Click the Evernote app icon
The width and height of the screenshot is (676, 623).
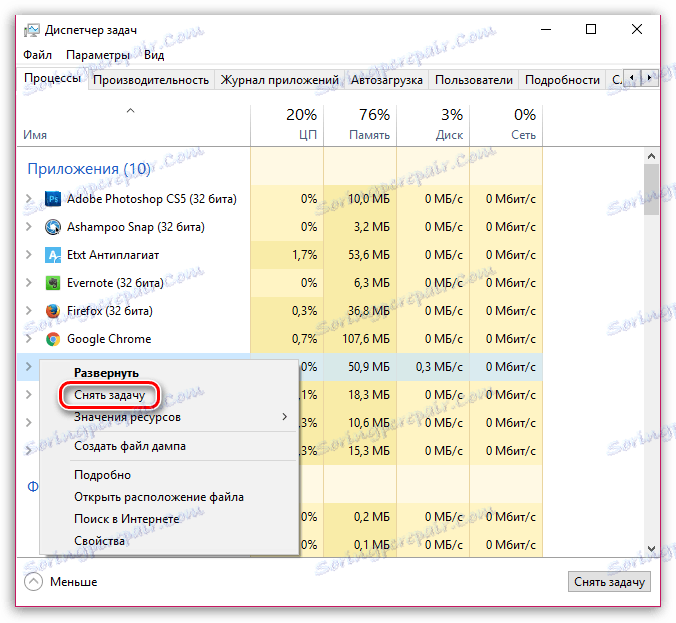tap(53, 283)
